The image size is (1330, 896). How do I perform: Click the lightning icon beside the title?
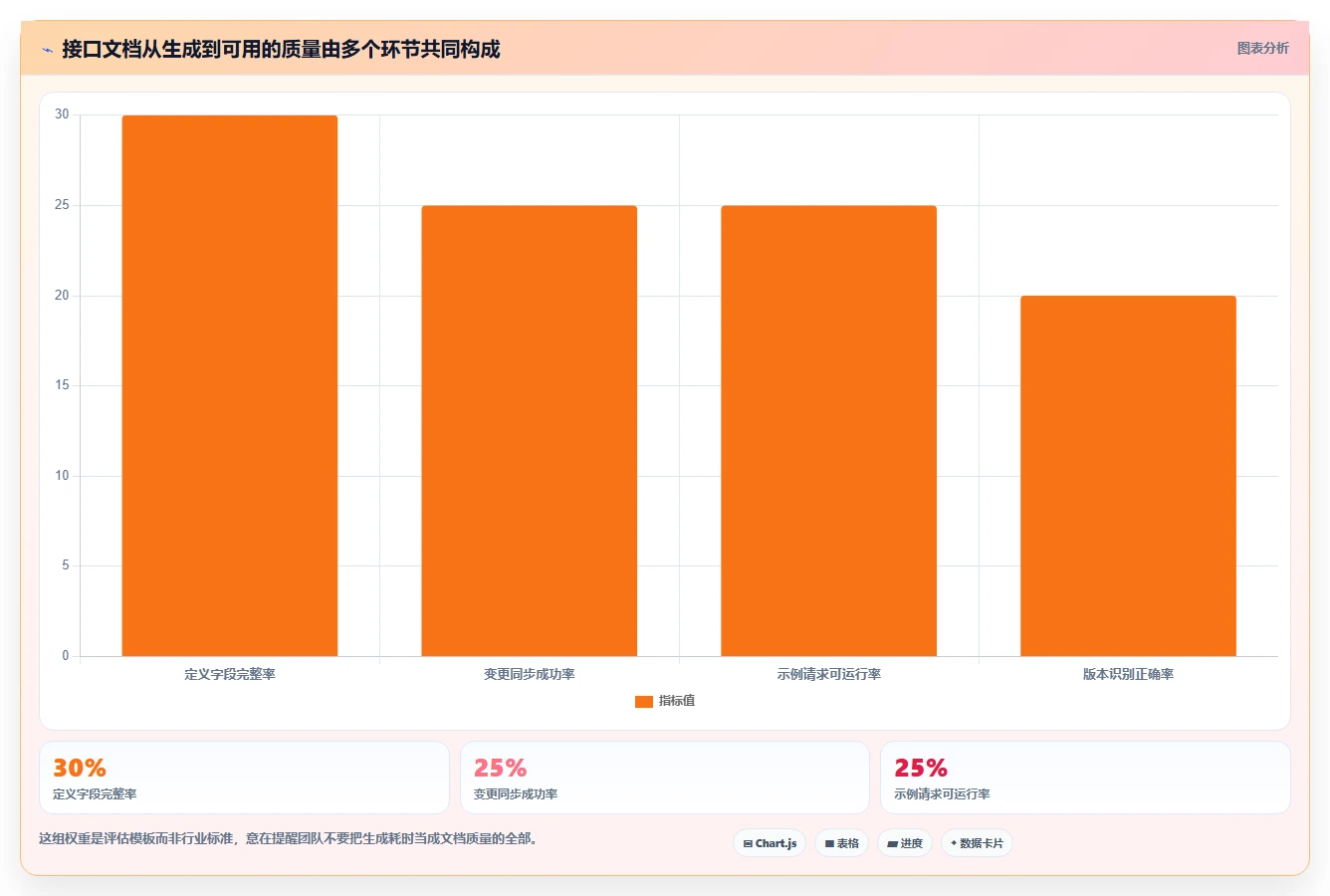tap(47, 50)
